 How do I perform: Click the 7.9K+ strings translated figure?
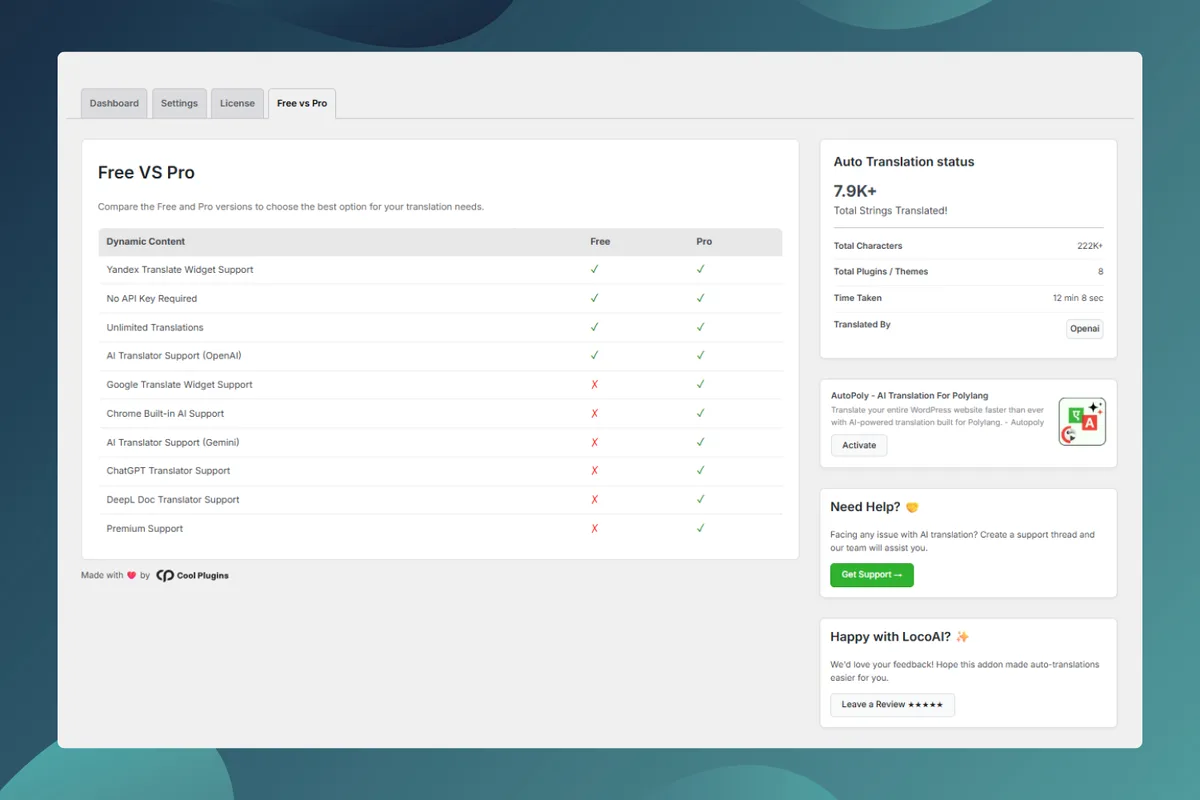[855, 190]
